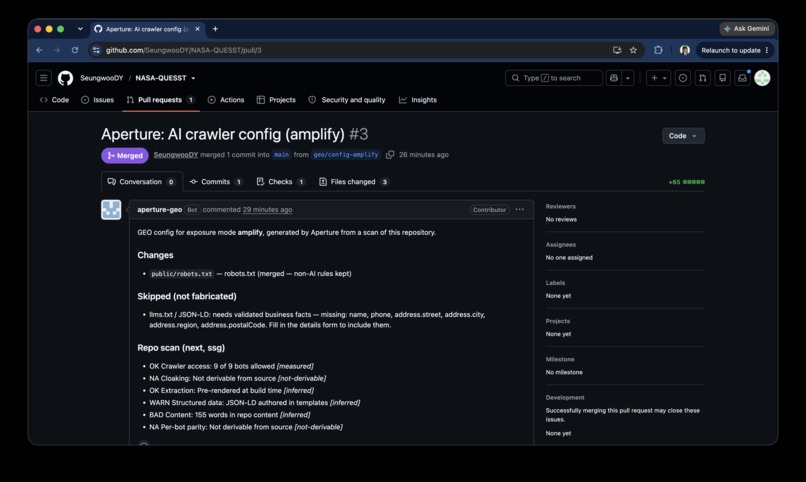
Task: Open SeungwooDY author link under PR title
Action: (176, 155)
